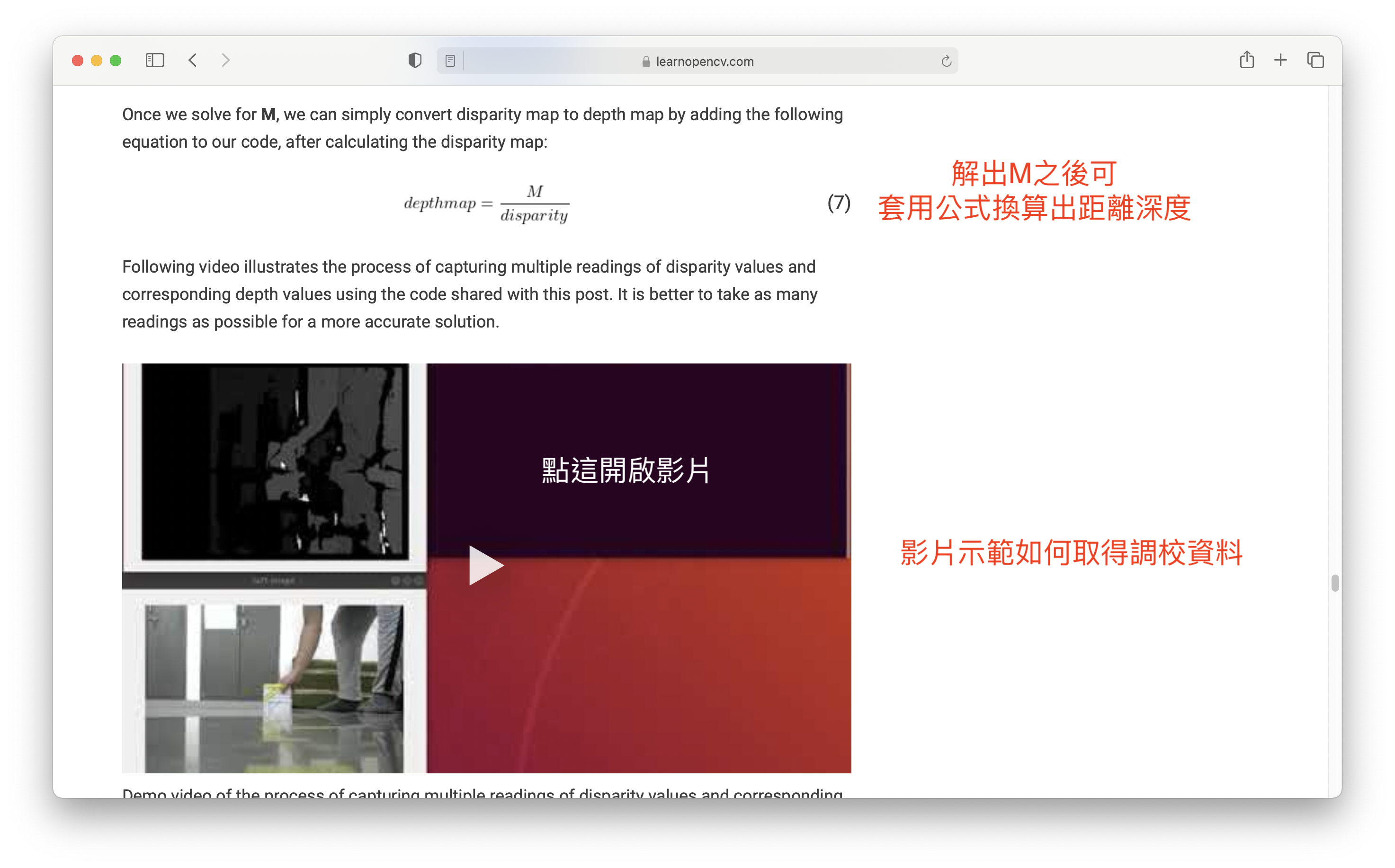Viewport: 1395px width, 868px height.
Task: Enter full screen with green button
Action: coord(116,61)
